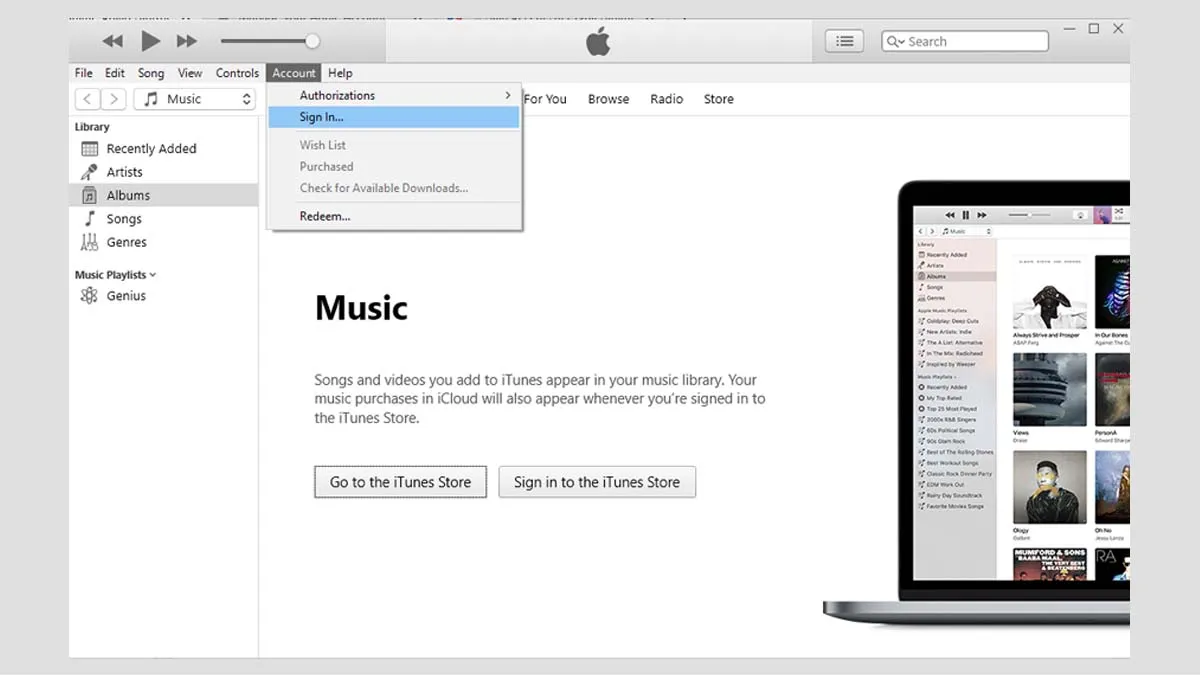
Task: Click the magnifier icon in the search box
Action: [896, 42]
